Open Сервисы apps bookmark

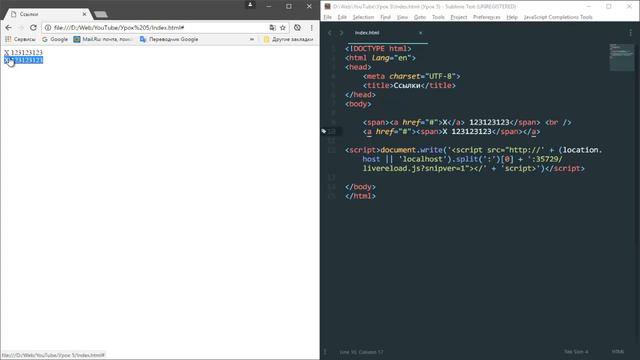pos(20,39)
